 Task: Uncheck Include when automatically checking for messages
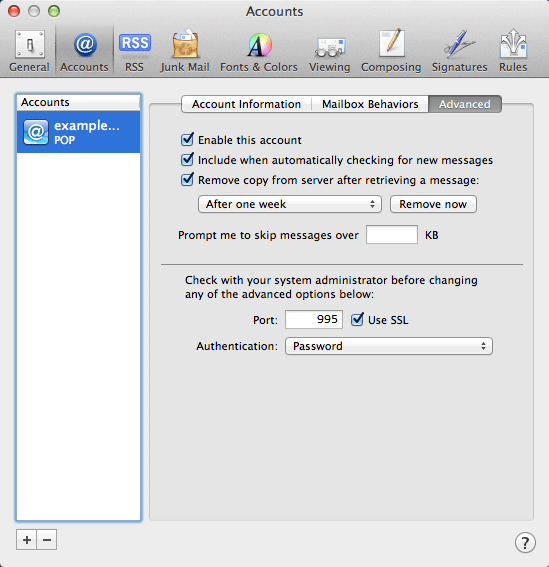click(187, 159)
